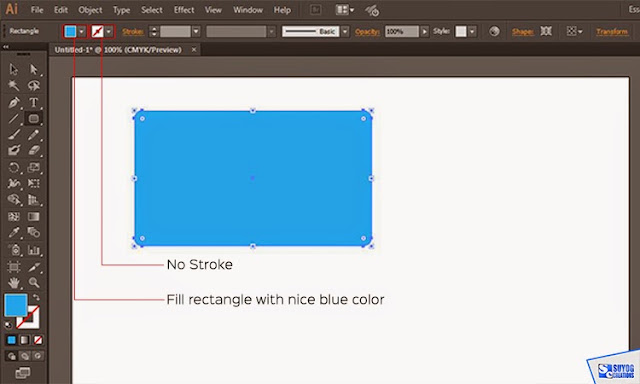Click the Transform panel link
Screen dimensions: 640x384
pos(611,31)
